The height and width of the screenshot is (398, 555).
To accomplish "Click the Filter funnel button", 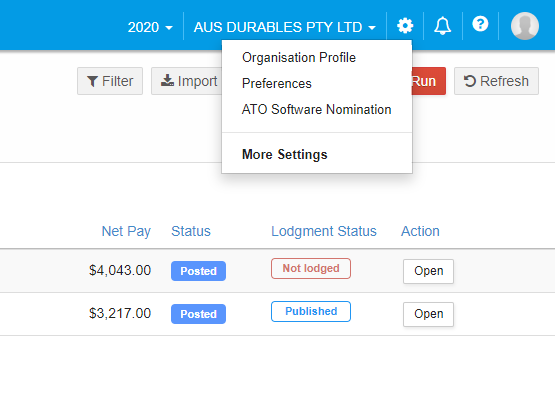I will click(110, 81).
